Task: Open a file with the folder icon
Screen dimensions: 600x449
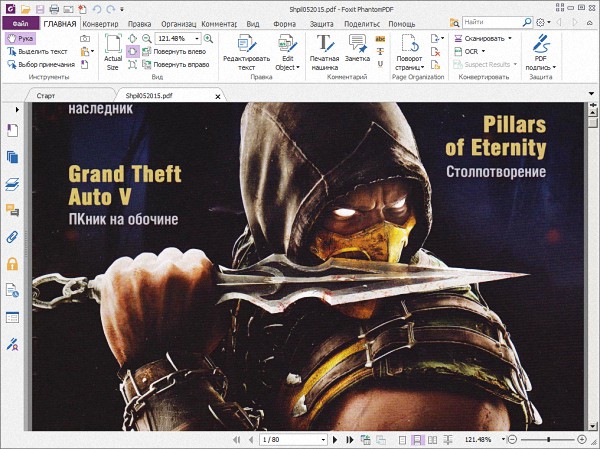Action: click(x=26, y=8)
